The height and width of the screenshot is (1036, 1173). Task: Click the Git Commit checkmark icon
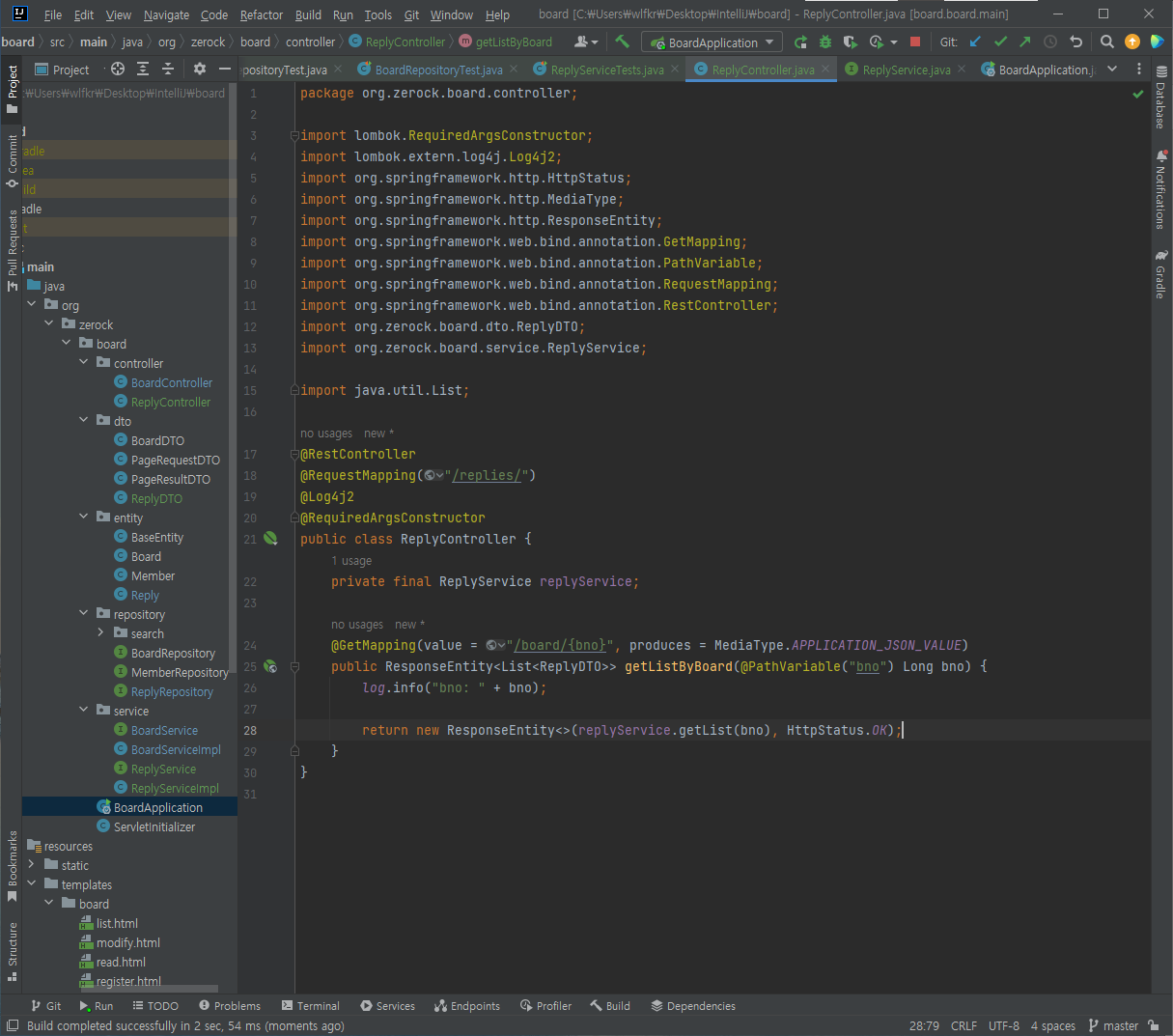1000,42
